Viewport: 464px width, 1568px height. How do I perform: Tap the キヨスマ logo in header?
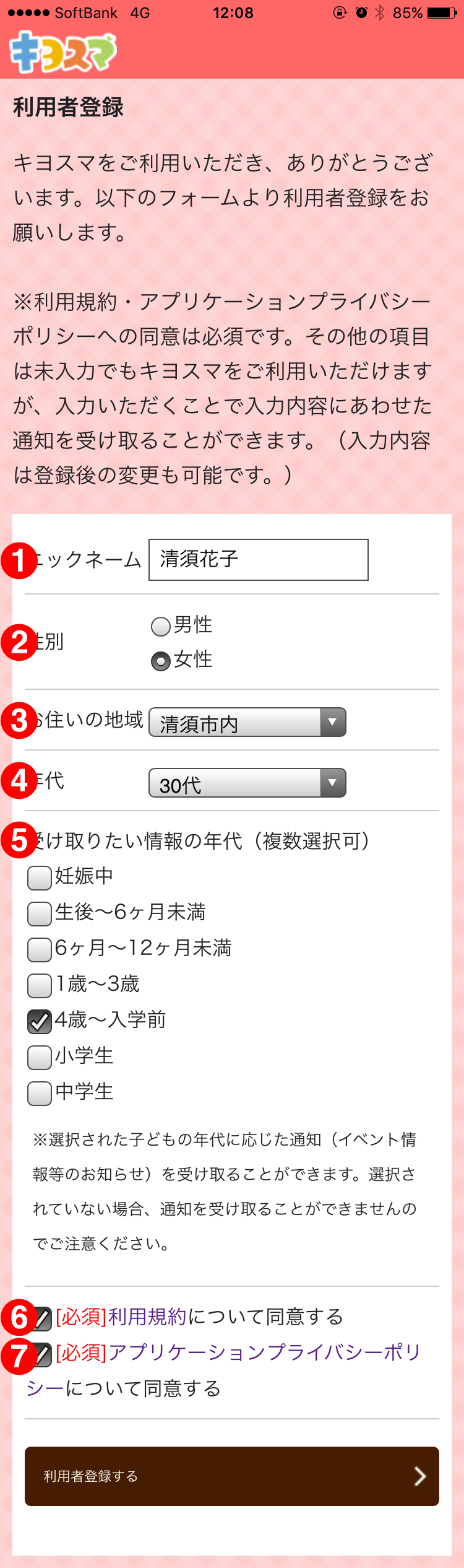click(x=63, y=53)
